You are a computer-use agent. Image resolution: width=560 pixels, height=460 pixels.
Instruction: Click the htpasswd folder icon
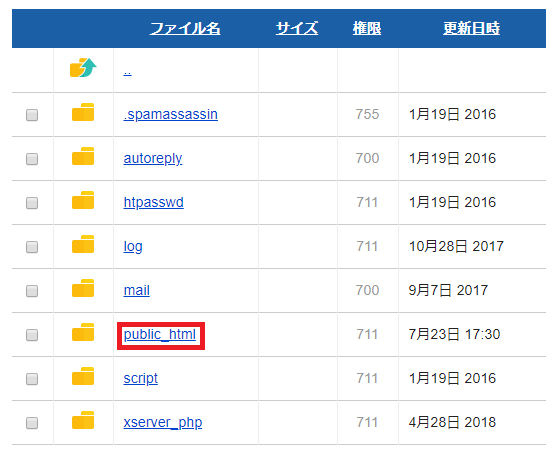click(x=83, y=200)
